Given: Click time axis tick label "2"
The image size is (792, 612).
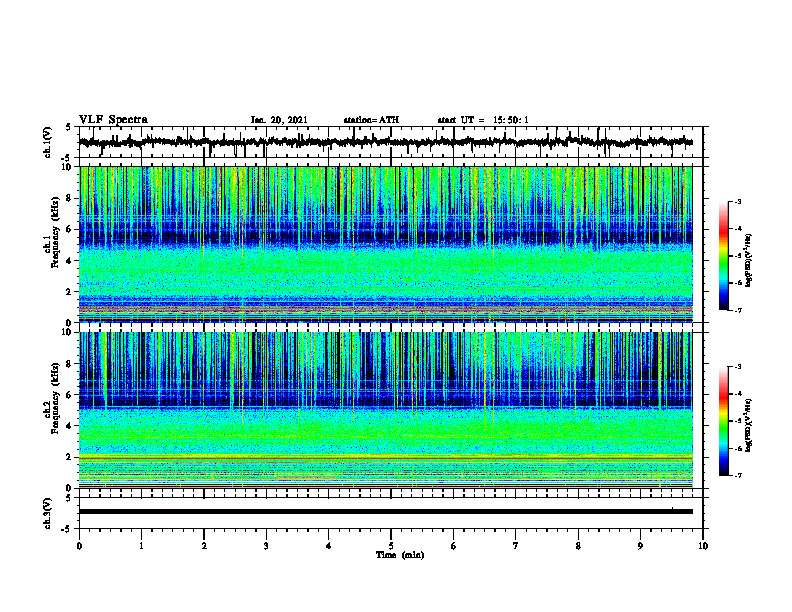Looking at the screenshot, I should [204, 546].
